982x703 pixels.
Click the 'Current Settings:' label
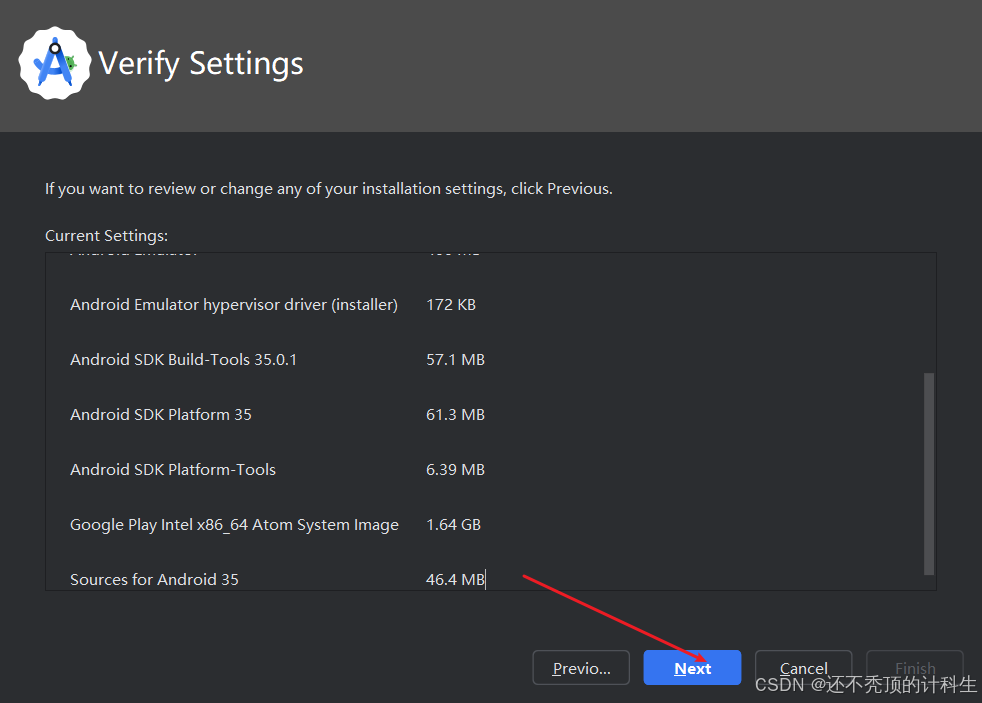coord(106,236)
